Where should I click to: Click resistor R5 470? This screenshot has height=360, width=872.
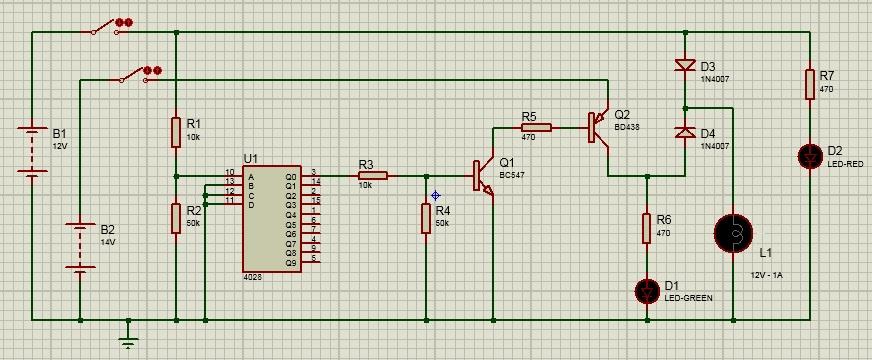pos(536,127)
